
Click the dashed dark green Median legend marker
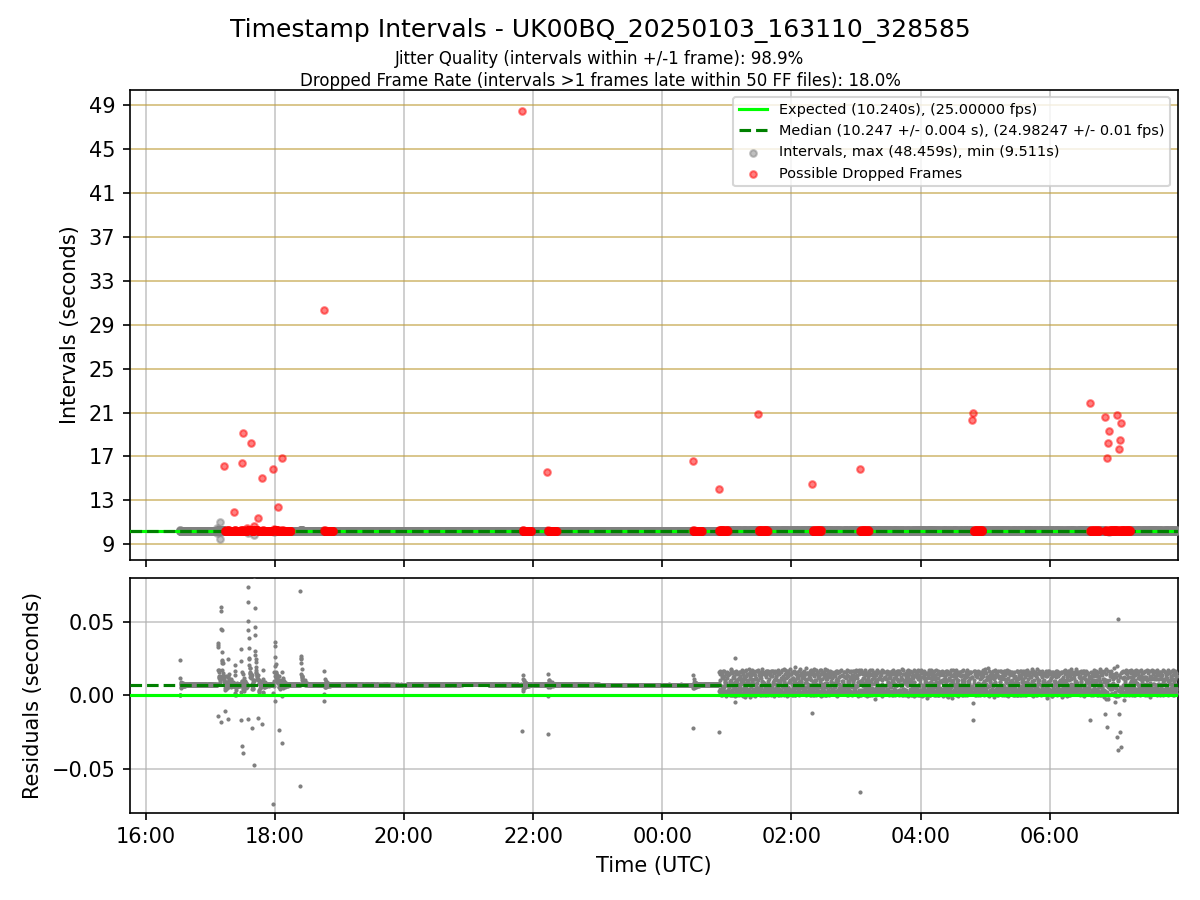click(x=754, y=130)
